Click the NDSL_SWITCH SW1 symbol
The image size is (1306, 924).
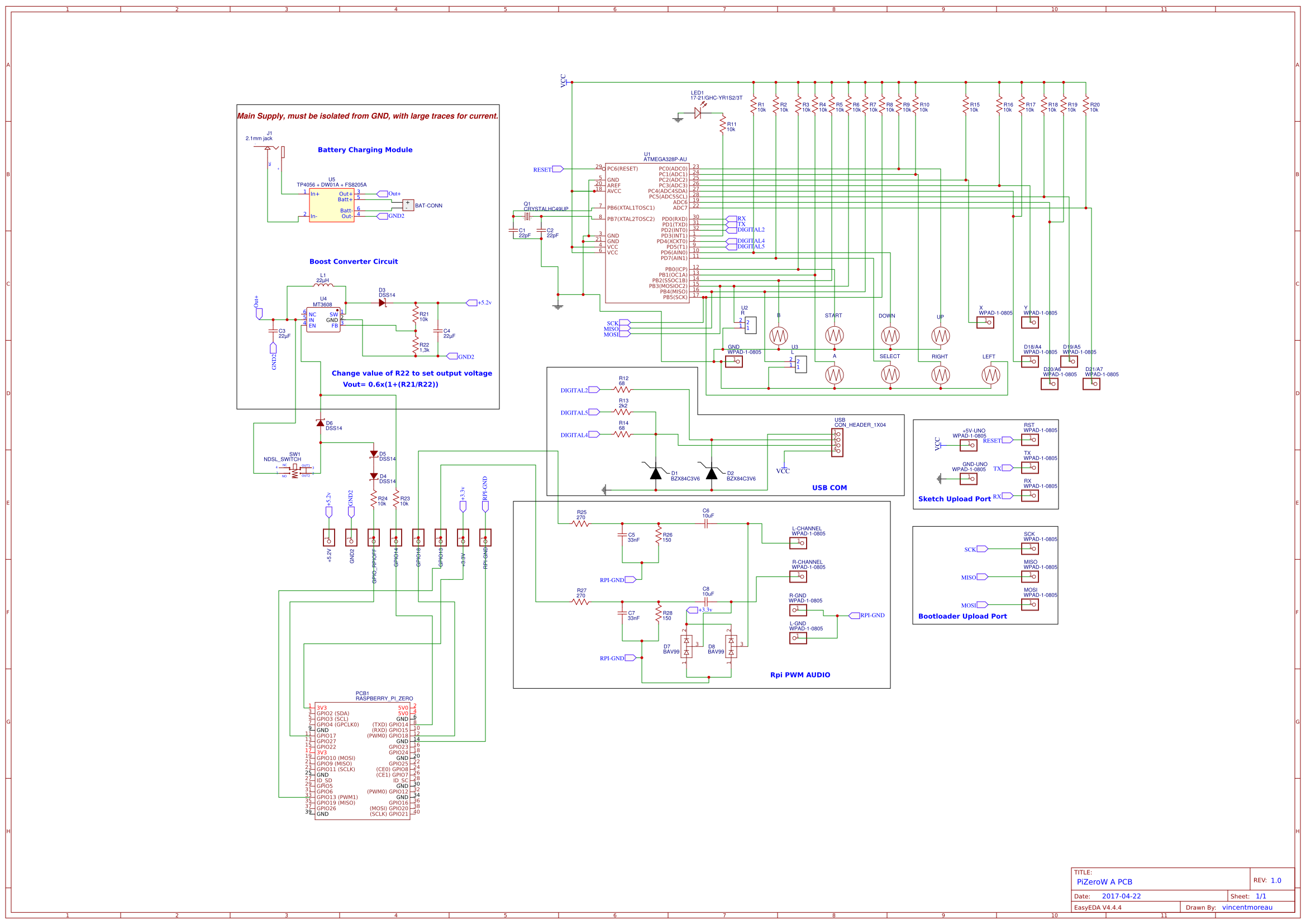point(294,470)
